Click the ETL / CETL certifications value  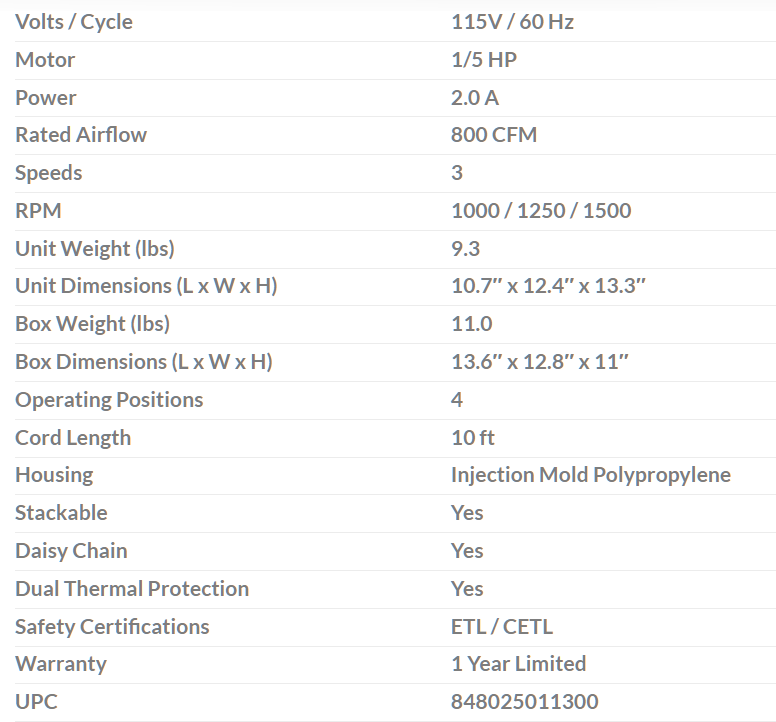point(502,627)
